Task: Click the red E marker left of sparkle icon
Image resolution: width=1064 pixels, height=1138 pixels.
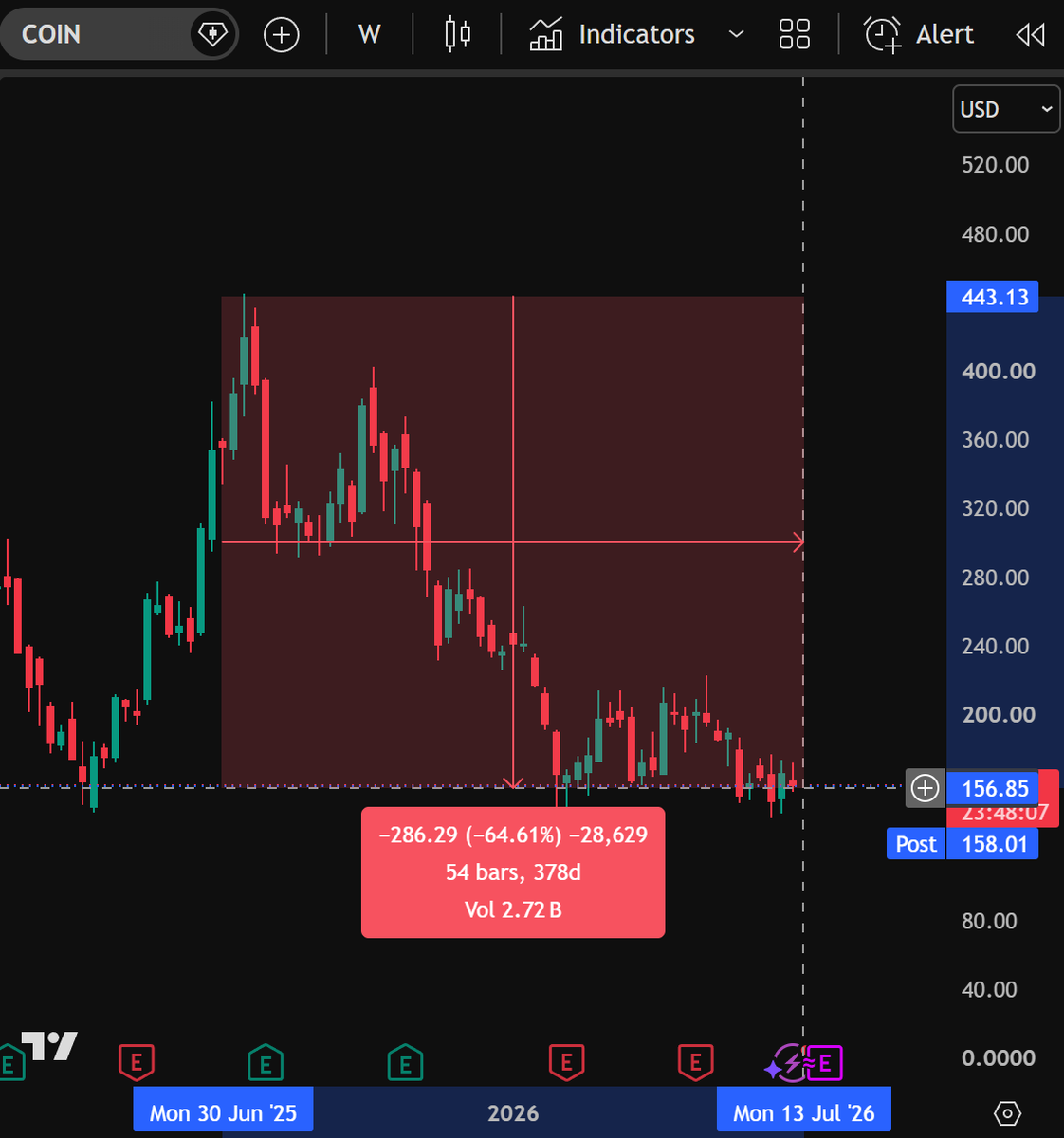Action: point(695,1063)
